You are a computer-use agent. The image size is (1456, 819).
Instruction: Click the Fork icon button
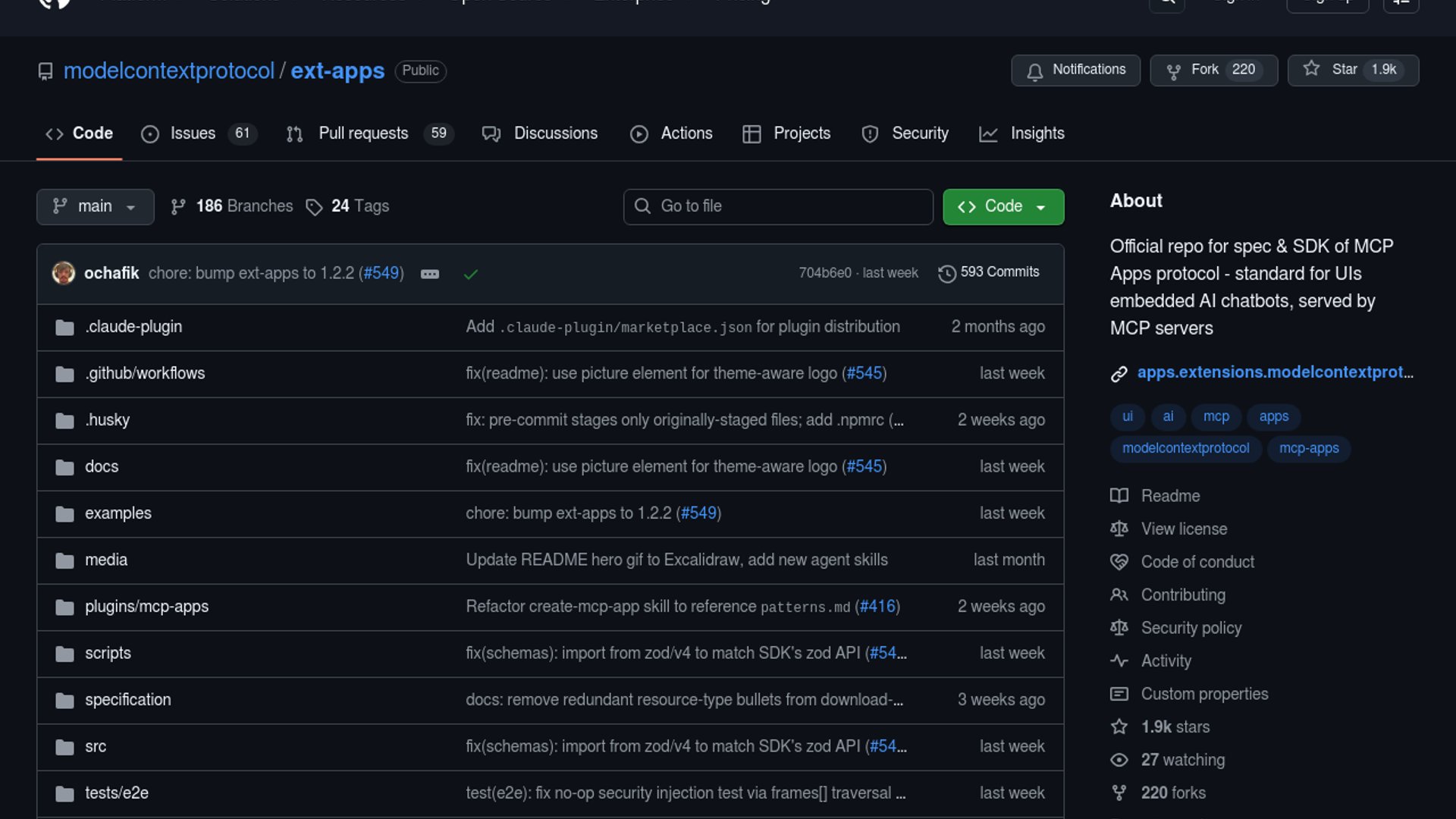(1173, 71)
